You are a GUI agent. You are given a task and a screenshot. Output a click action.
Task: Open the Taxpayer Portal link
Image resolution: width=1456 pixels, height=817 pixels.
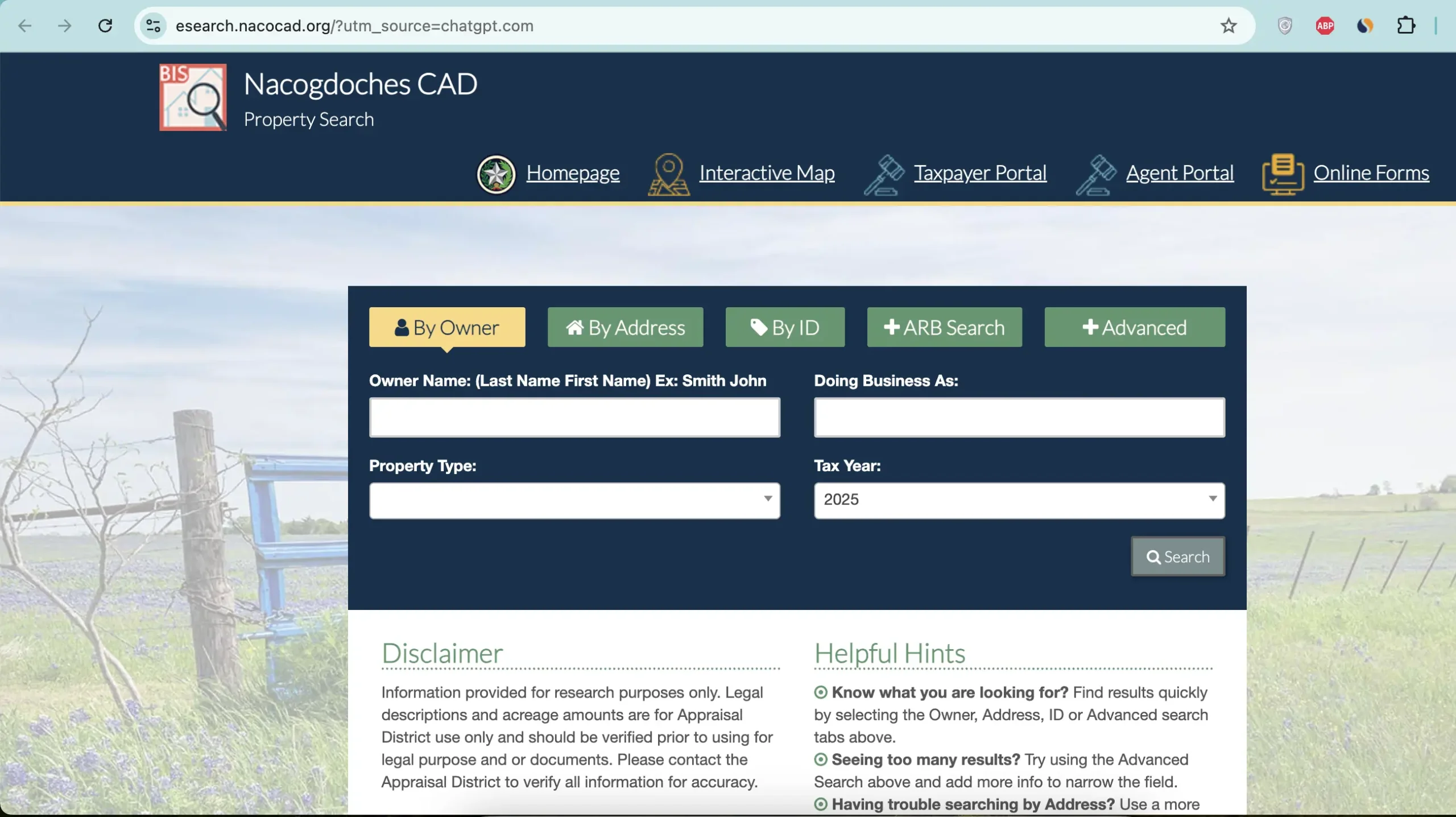click(980, 174)
